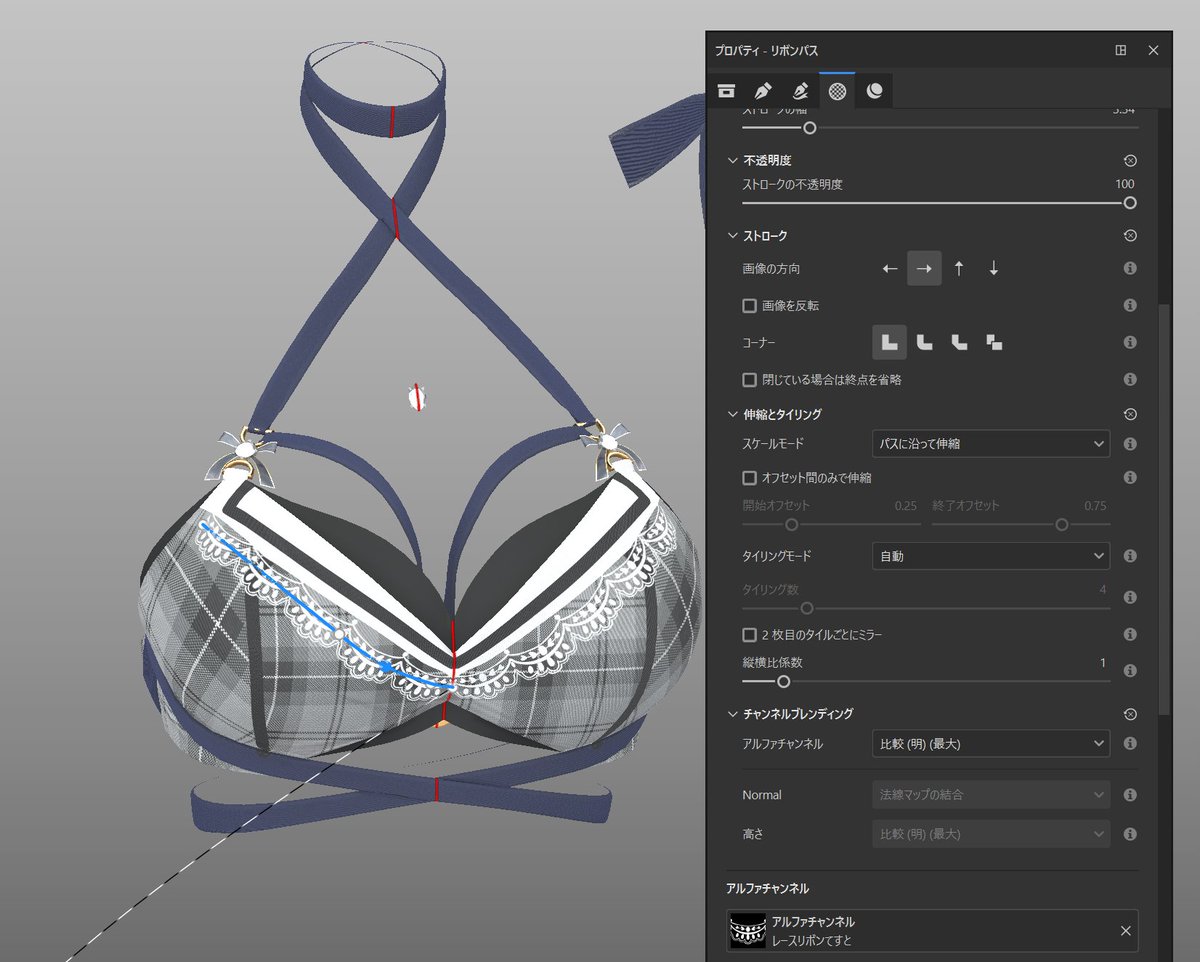
Task: Show info for 画像の方向
Action: 1130,269
